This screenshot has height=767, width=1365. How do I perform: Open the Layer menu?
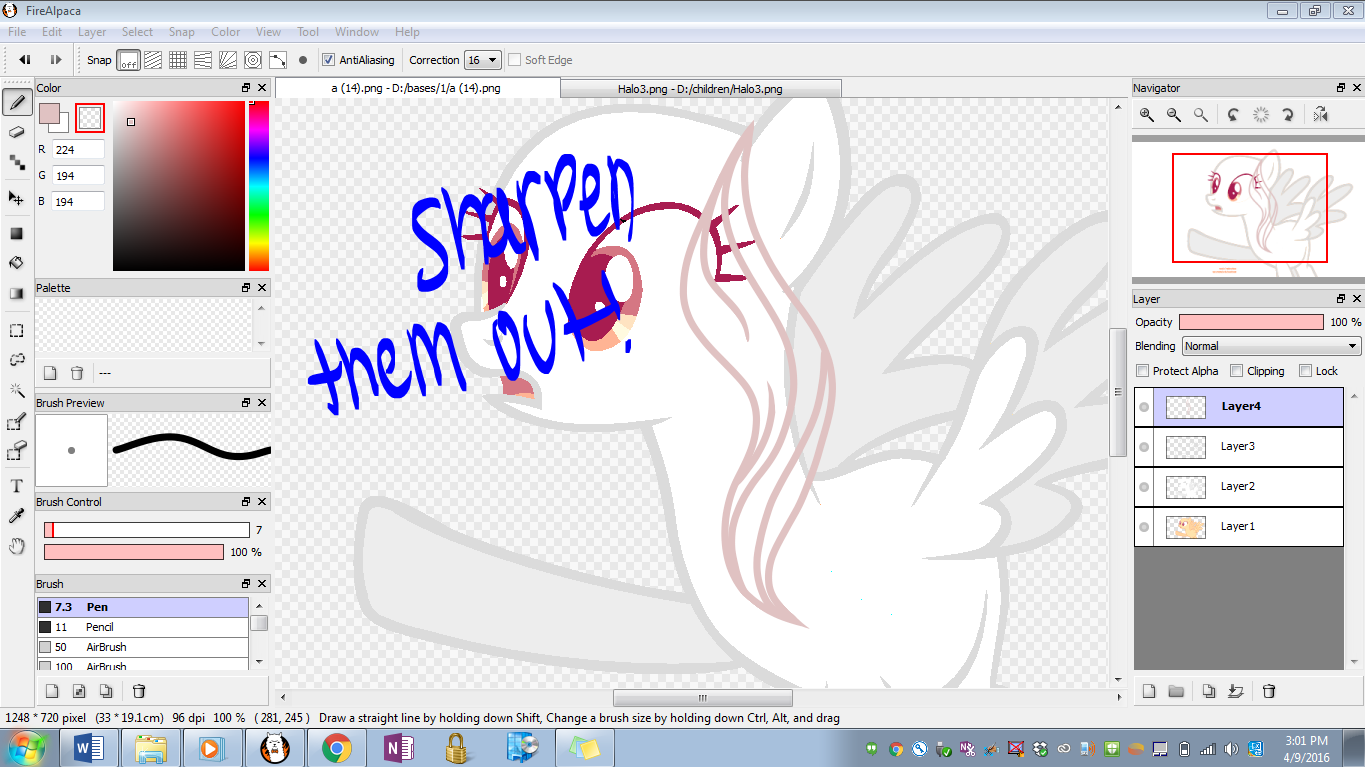pos(92,32)
